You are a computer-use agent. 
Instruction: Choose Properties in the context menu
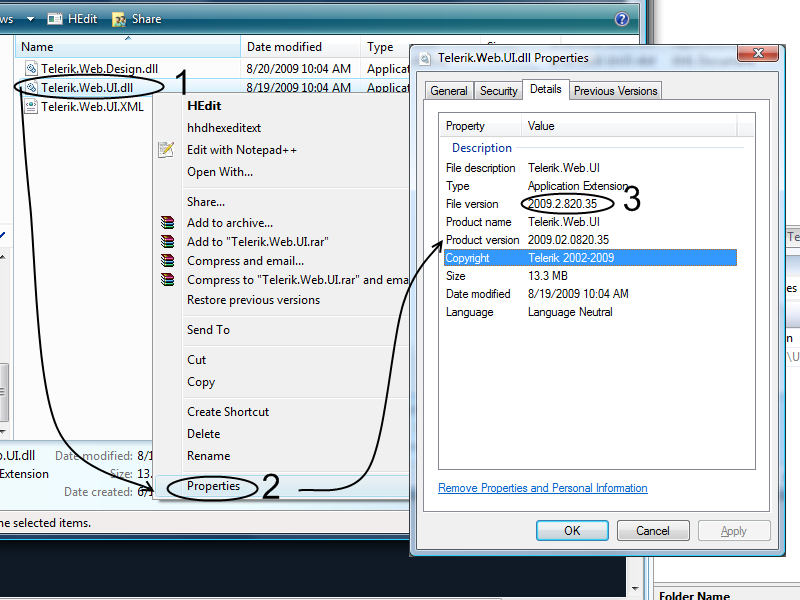point(213,486)
